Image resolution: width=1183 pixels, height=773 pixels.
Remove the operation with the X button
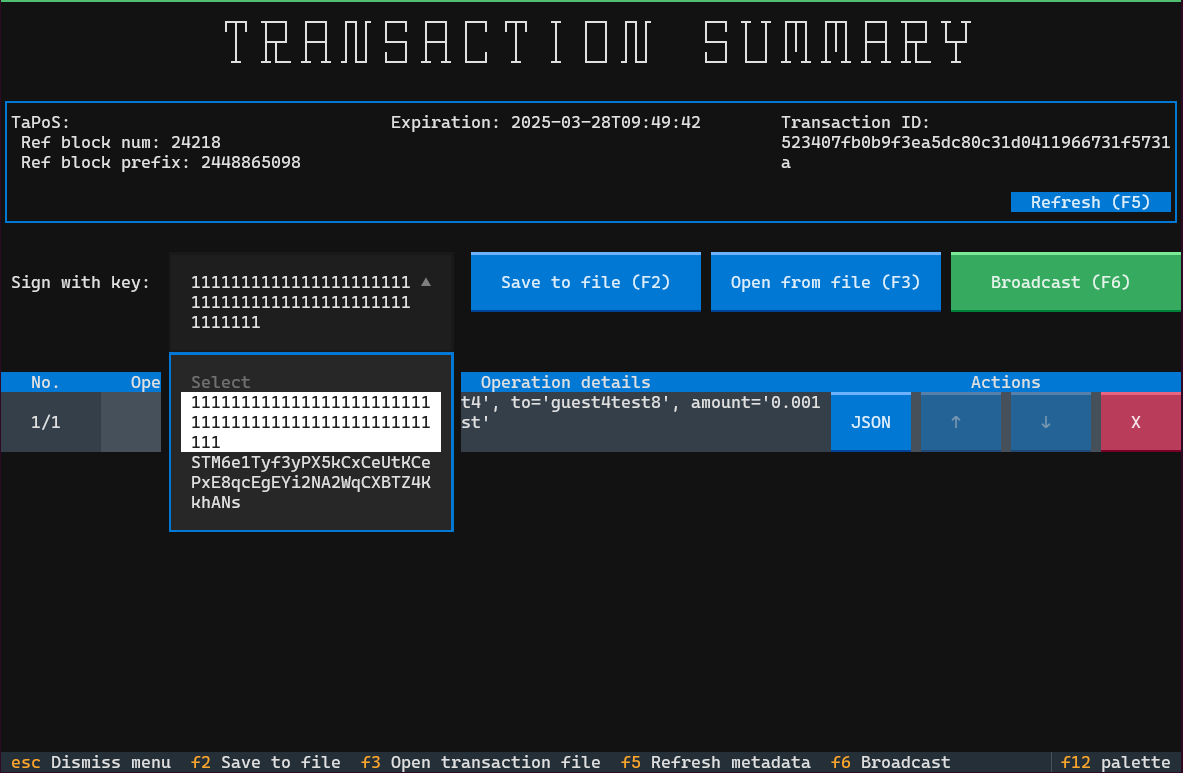1135,422
